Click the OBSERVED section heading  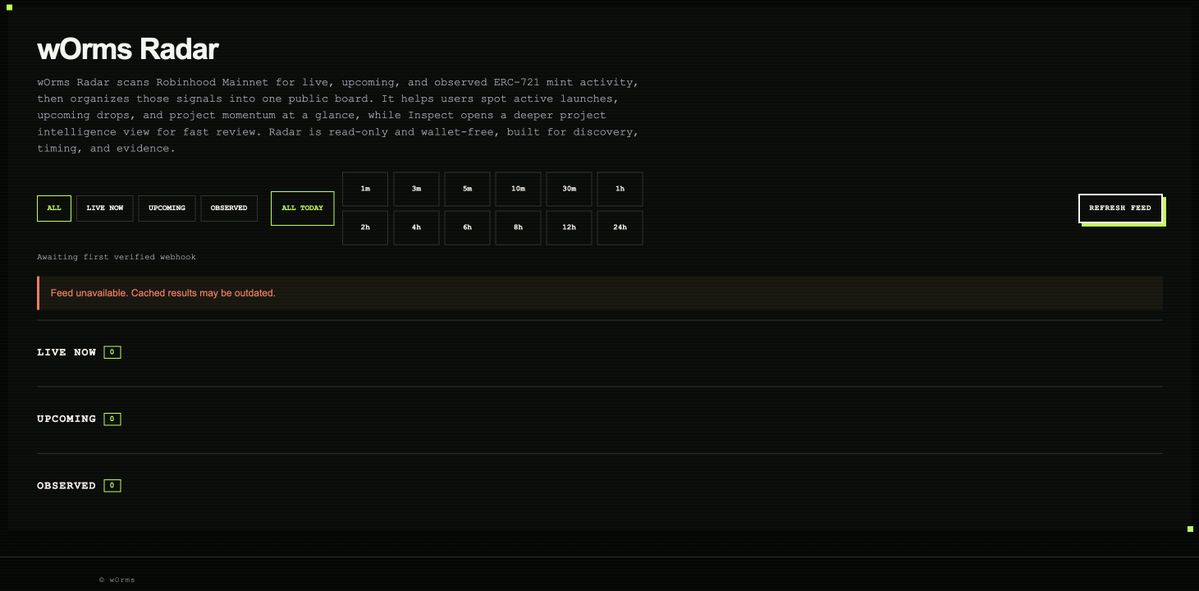point(67,485)
